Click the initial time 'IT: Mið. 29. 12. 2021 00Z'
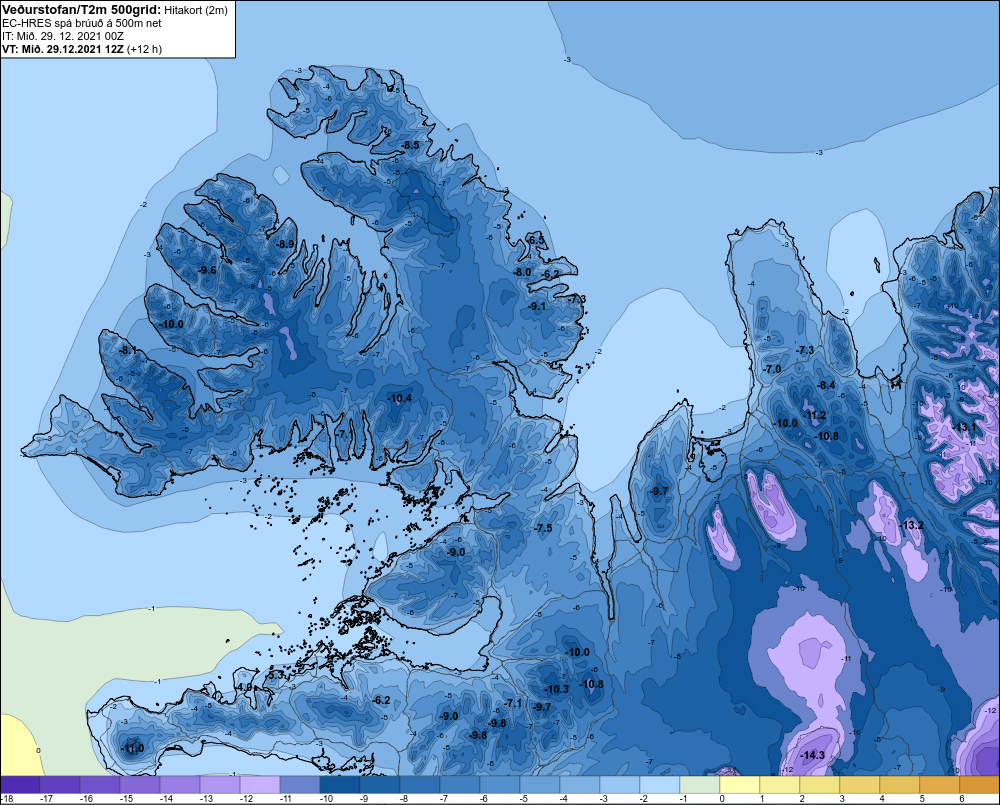The image size is (1000, 805). coord(62,36)
